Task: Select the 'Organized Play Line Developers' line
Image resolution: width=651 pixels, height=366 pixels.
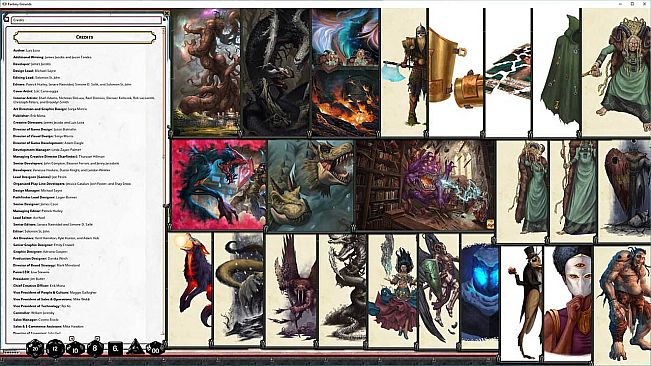Action: [x=72, y=183]
